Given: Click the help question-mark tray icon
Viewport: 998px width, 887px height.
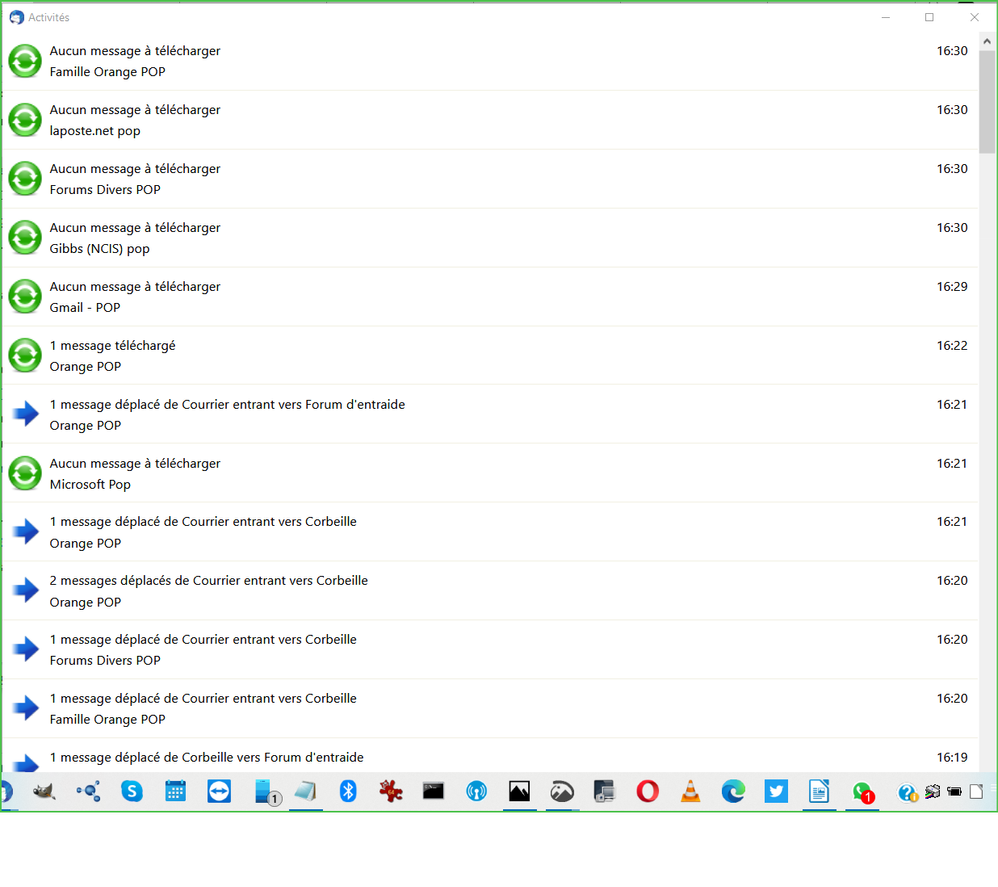Looking at the screenshot, I should [907, 793].
